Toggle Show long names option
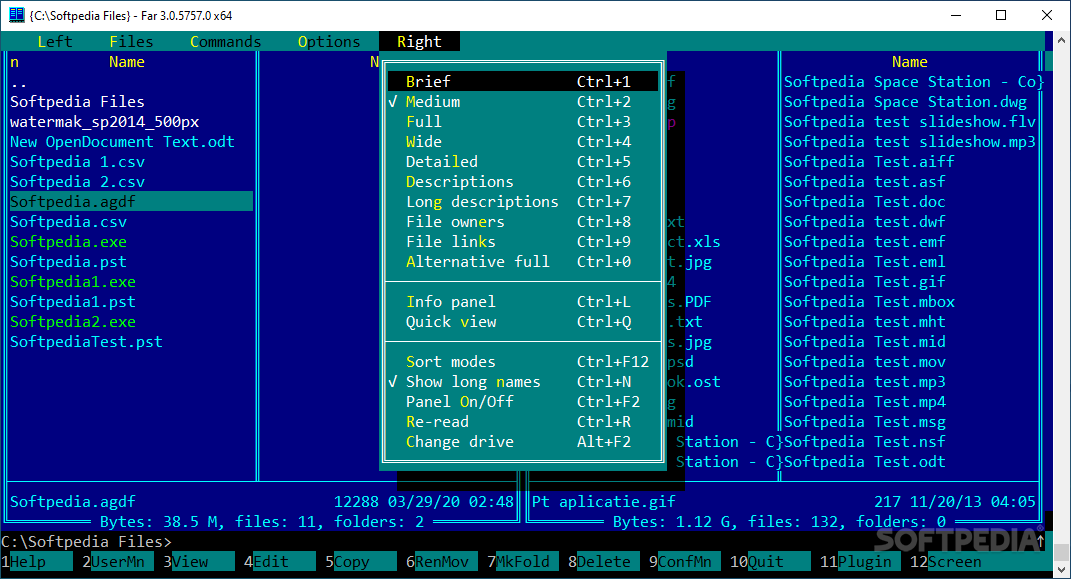This screenshot has height=579, width=1071. 523,382
